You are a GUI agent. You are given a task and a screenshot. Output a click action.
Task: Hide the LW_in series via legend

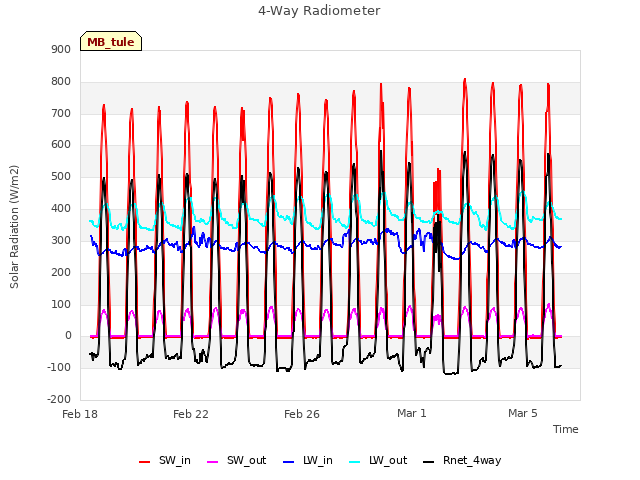pyautogui.click(x=308, y=461)
